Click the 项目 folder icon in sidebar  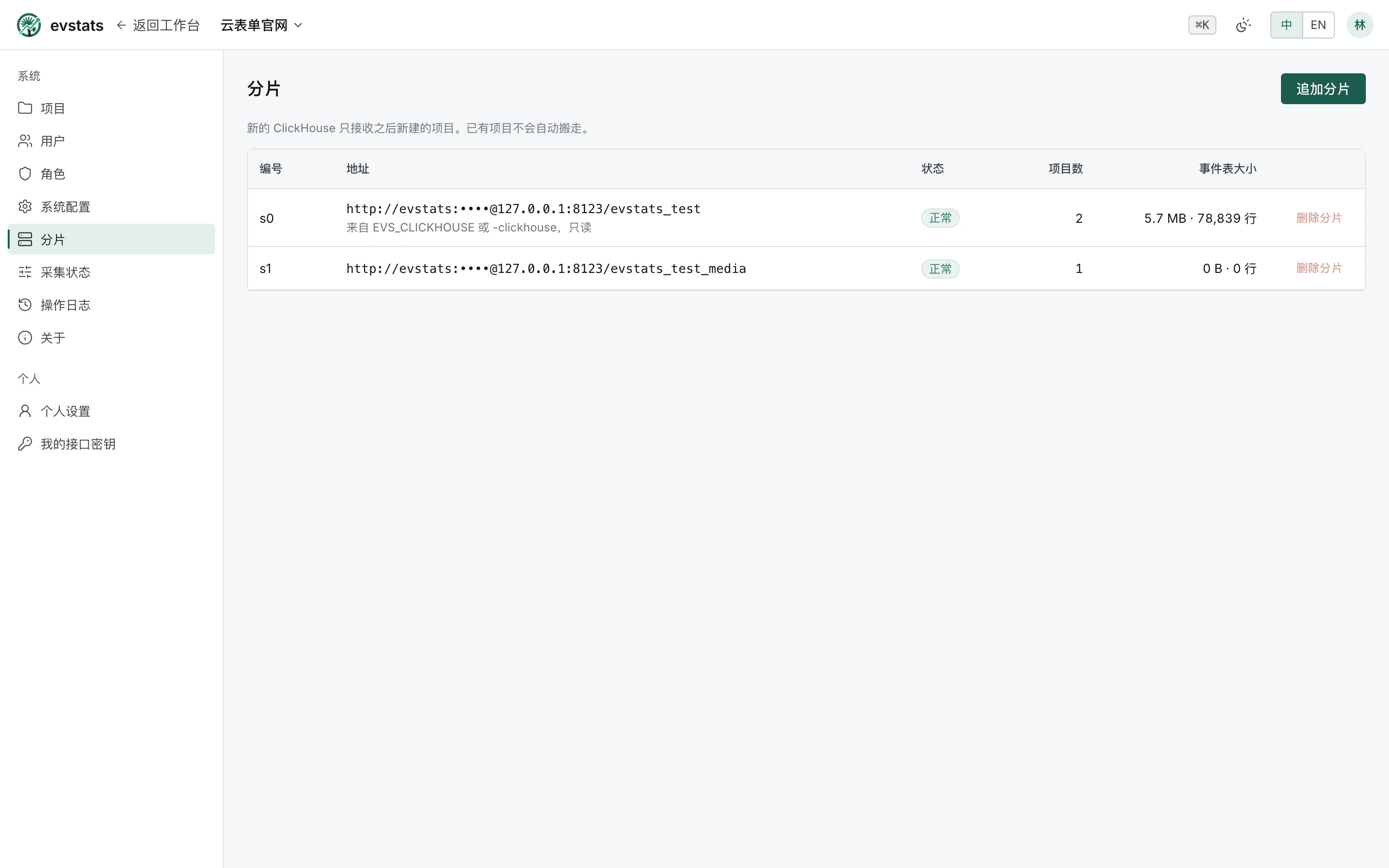click(x=25, y=108)
